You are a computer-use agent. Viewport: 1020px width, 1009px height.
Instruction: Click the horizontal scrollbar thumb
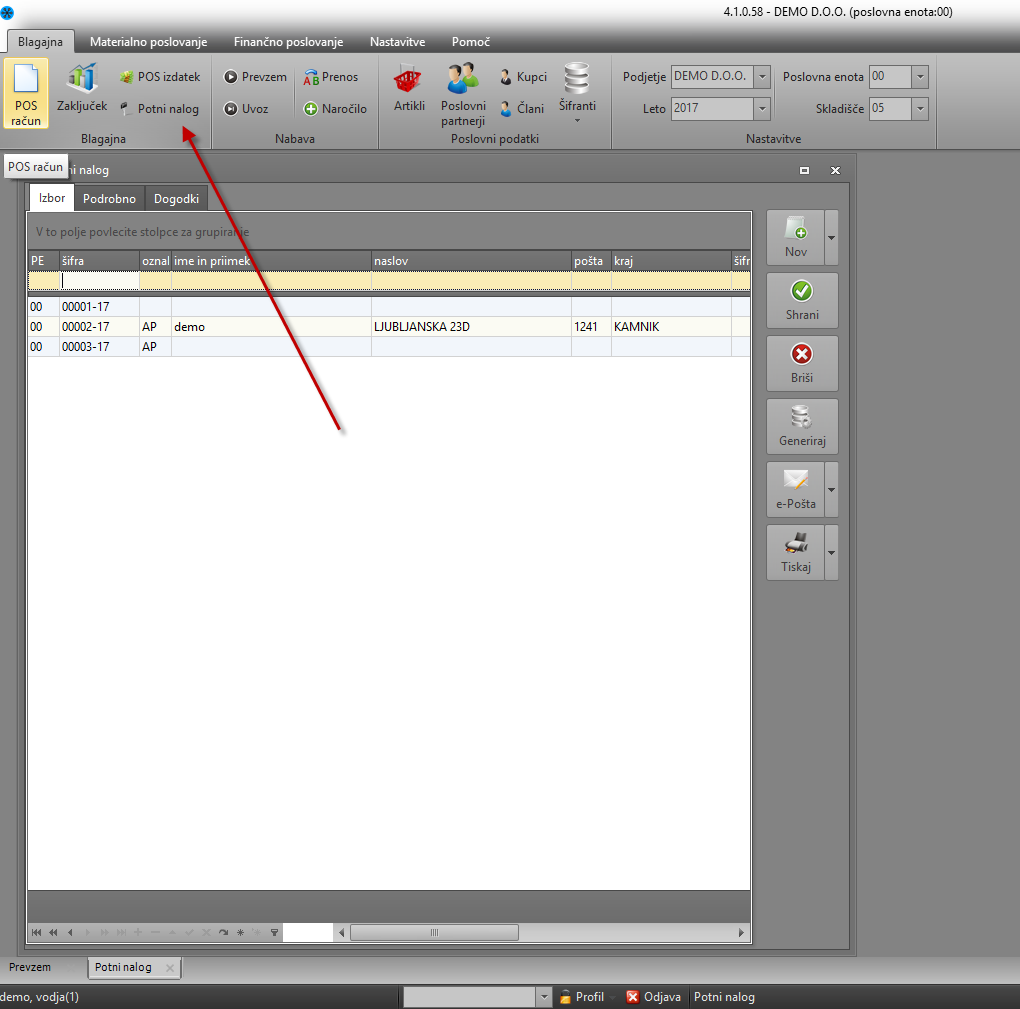click(435, 932)
